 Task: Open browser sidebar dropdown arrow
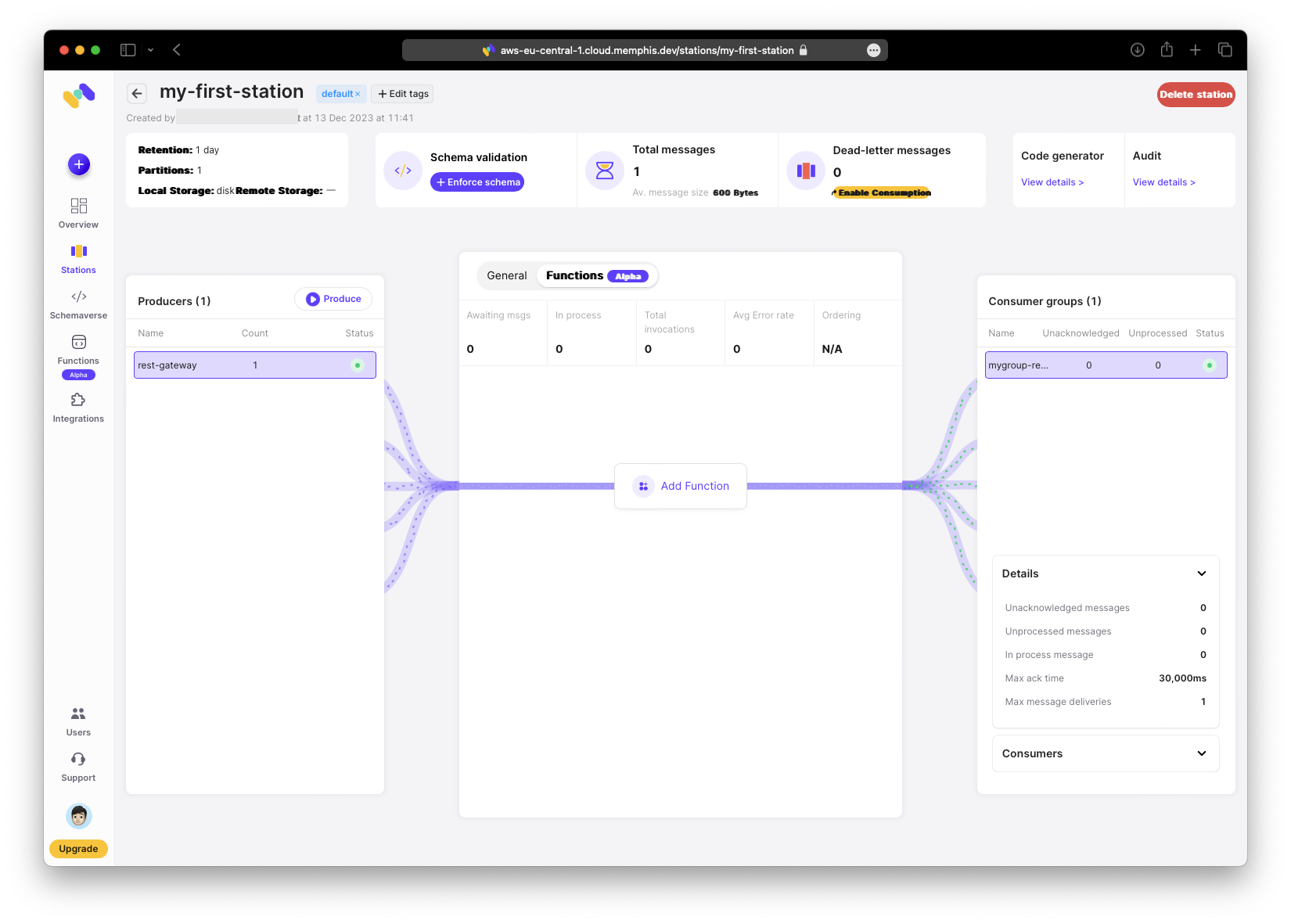tap(150, 50)
